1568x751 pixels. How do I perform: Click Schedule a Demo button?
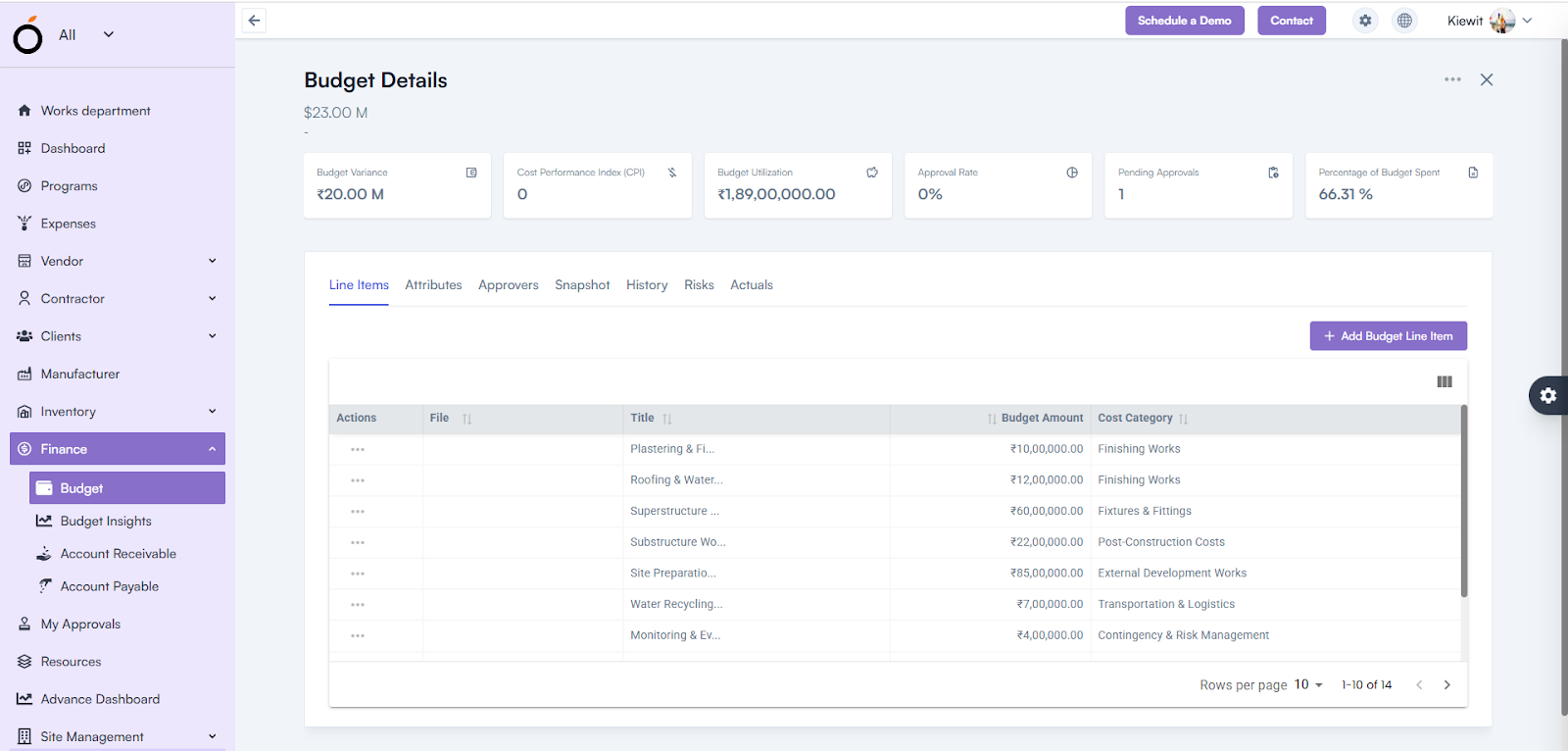point(1184,21)
